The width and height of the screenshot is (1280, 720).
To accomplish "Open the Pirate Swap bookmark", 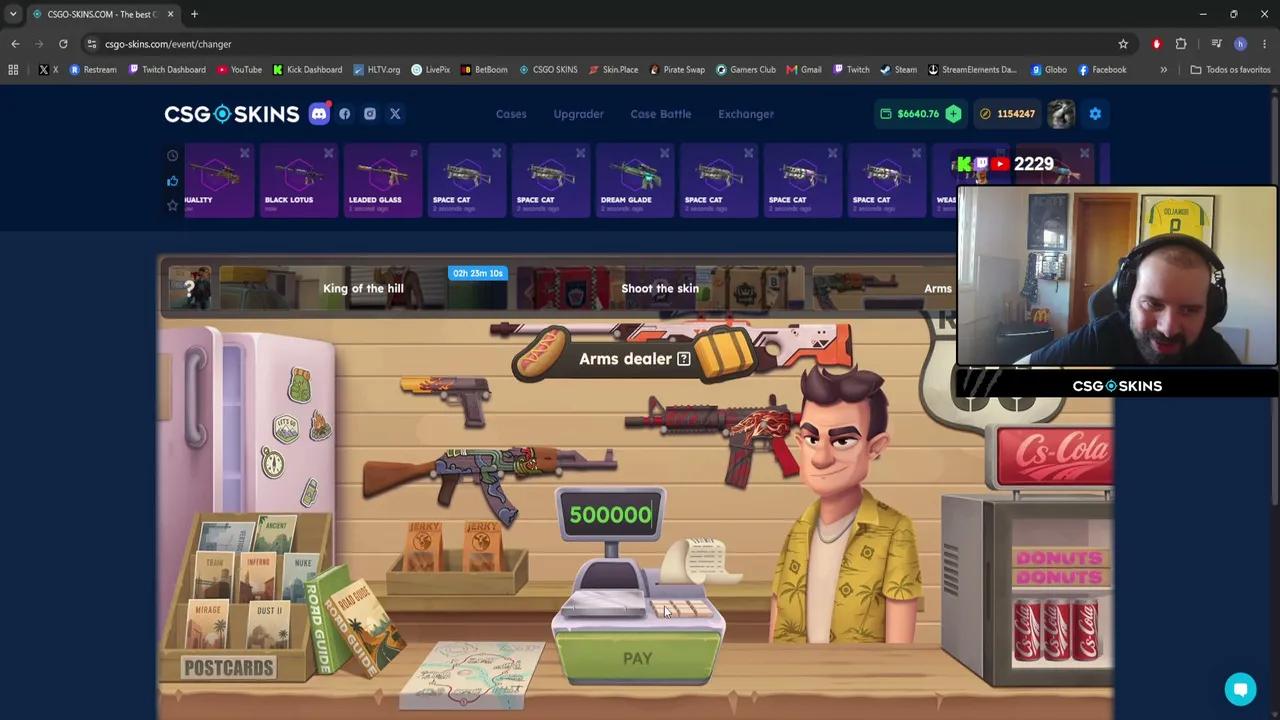I will coord(677,70).
